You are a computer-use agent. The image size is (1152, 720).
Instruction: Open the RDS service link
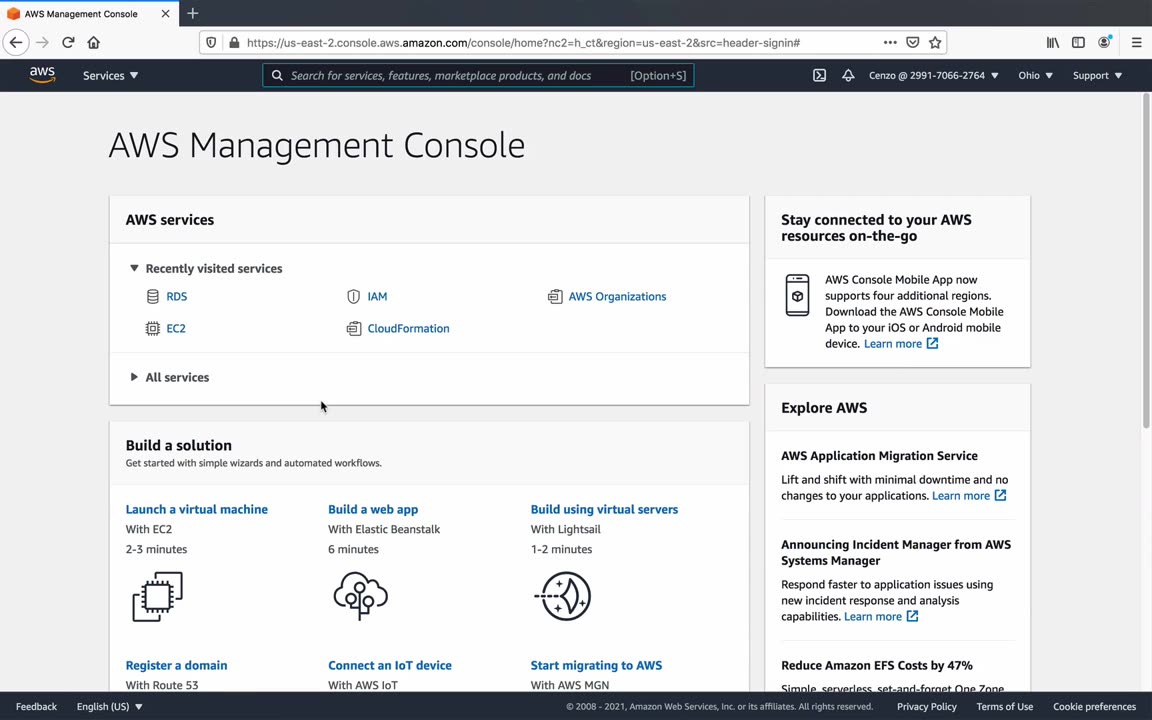pyautogui.click(x=176, y=296)
